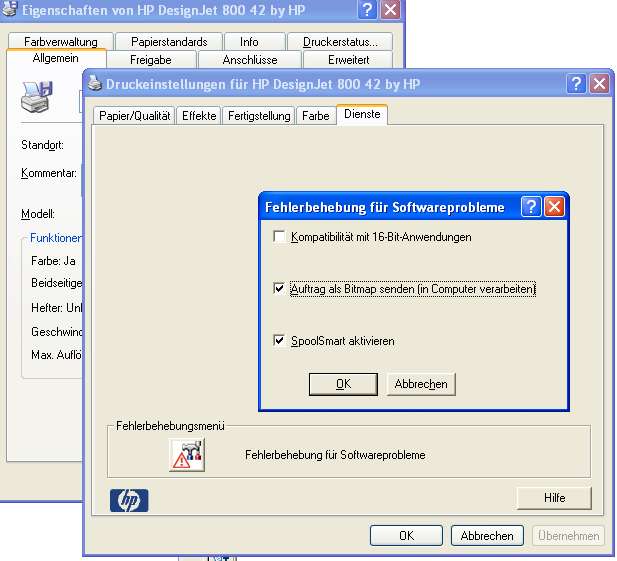The image size is (617, 561).
Task: Click the HP logo in print settings
Action: pos(129,500)
